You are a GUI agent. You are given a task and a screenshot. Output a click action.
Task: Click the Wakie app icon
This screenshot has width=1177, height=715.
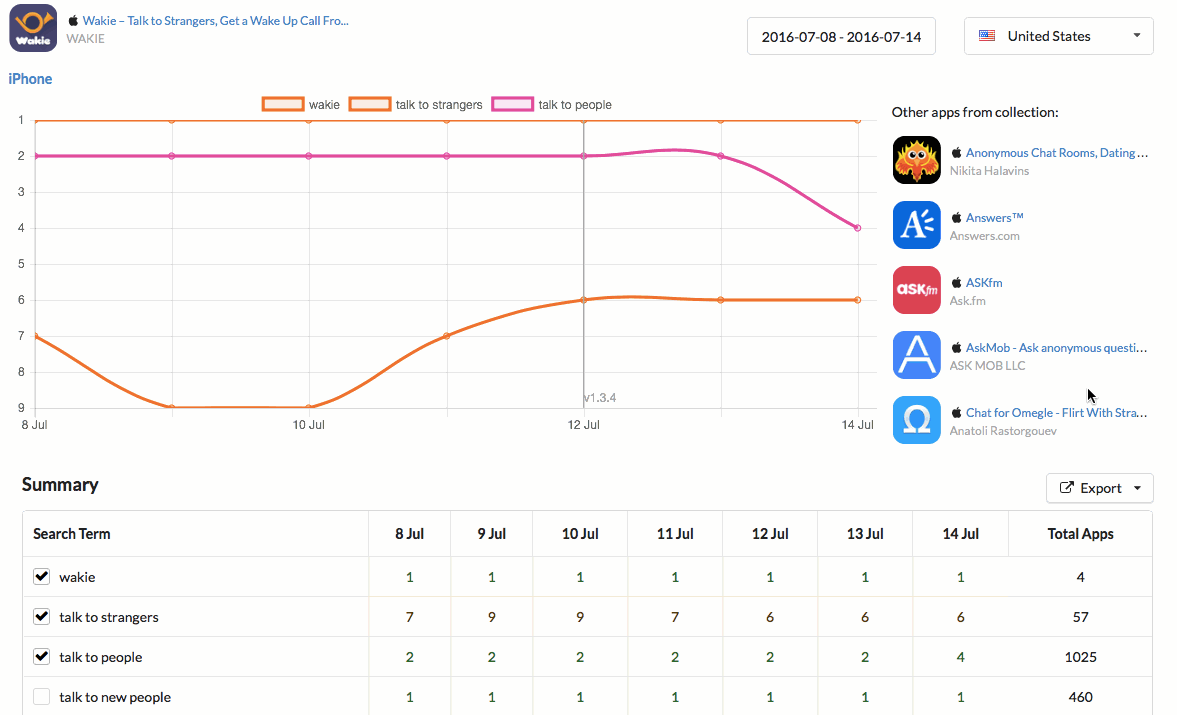point(33,28)
